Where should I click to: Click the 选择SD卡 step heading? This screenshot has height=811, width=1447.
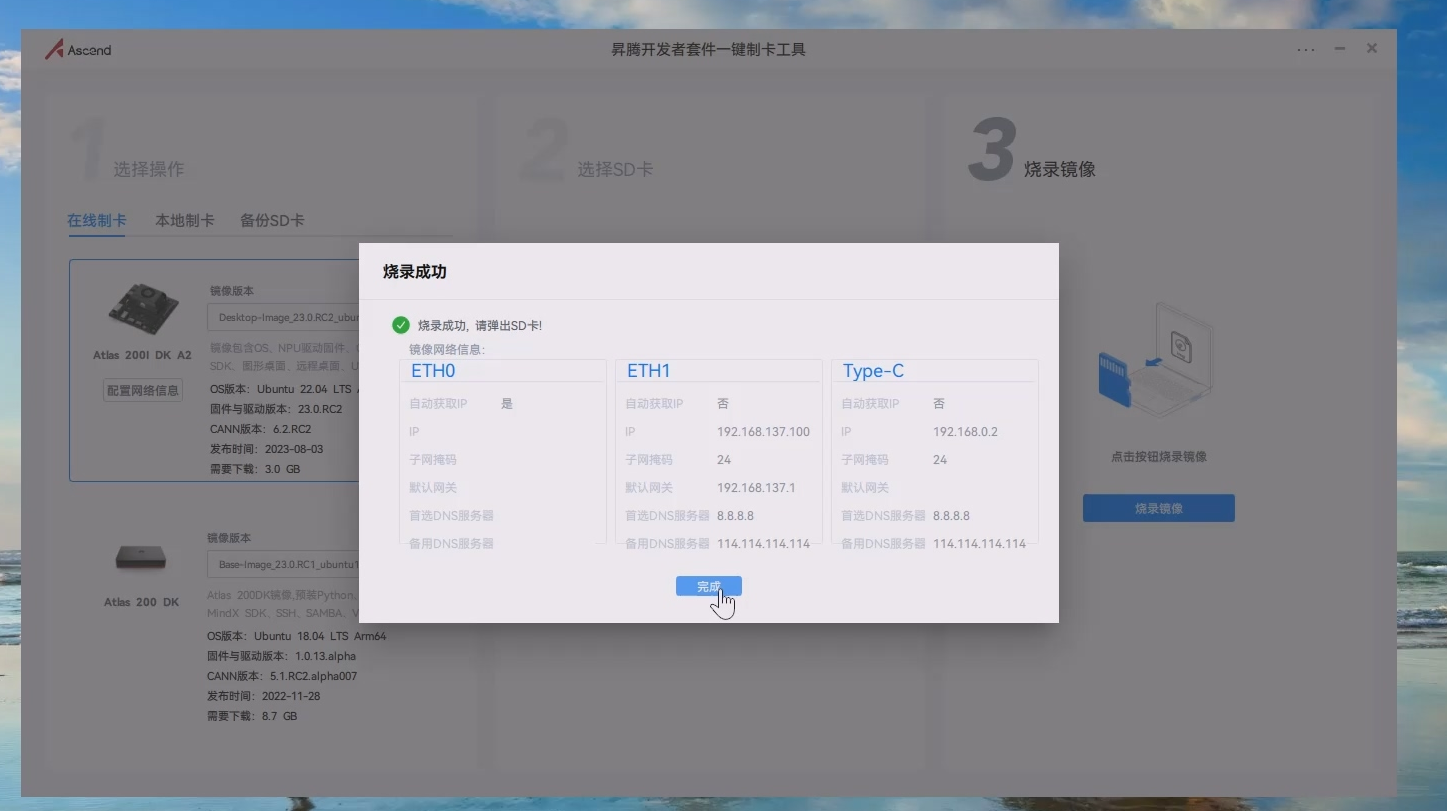pyautogui.click(x=615, y=170)
